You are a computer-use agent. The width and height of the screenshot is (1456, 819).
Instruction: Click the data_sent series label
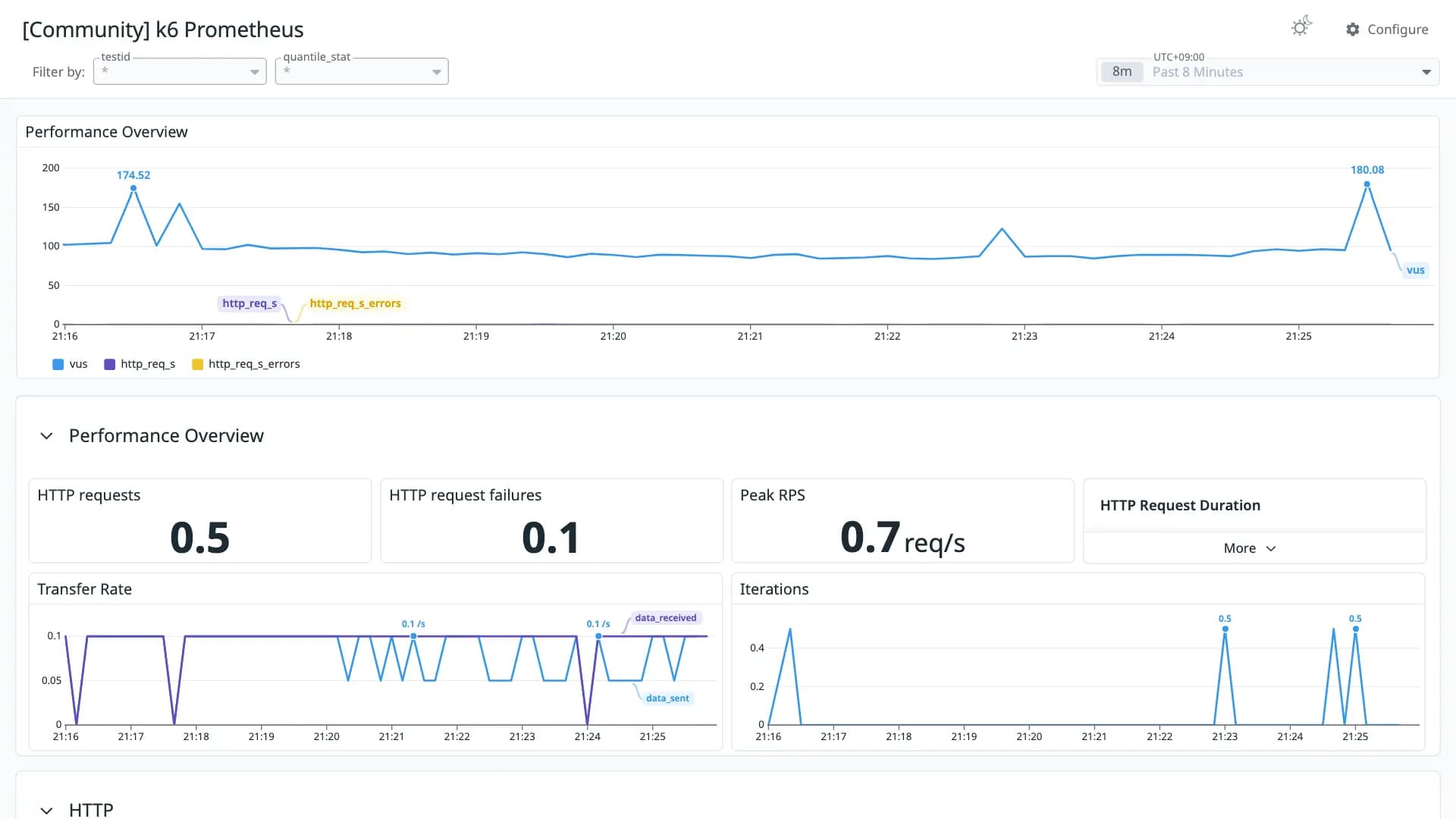(x=667, y=698)
